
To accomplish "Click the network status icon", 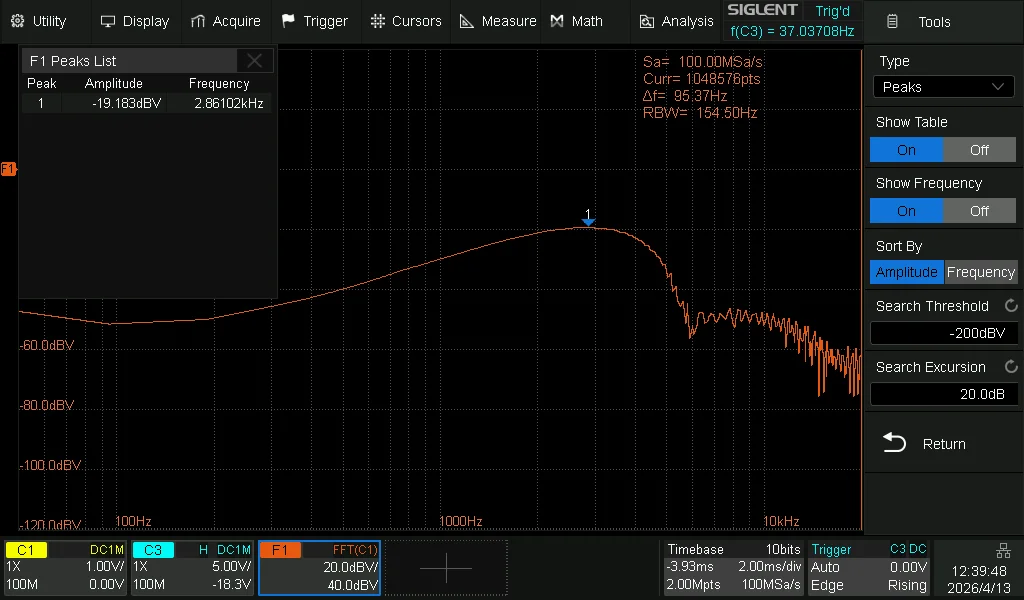I will point(1002,551).
